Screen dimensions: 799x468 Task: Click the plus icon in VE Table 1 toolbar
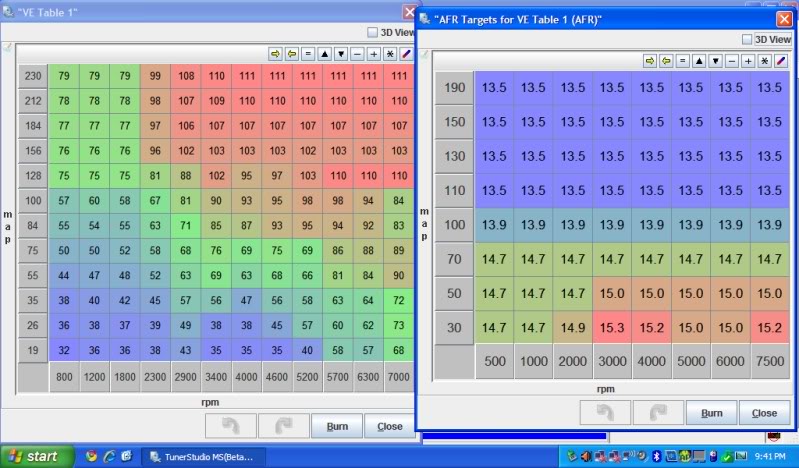point(374,54)
